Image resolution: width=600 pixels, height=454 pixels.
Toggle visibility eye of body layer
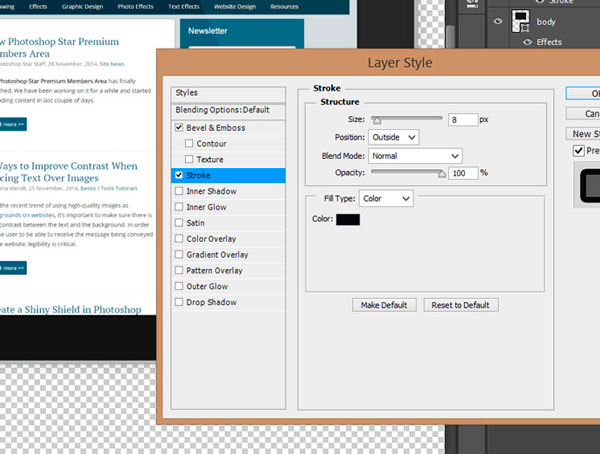[497, 21]
